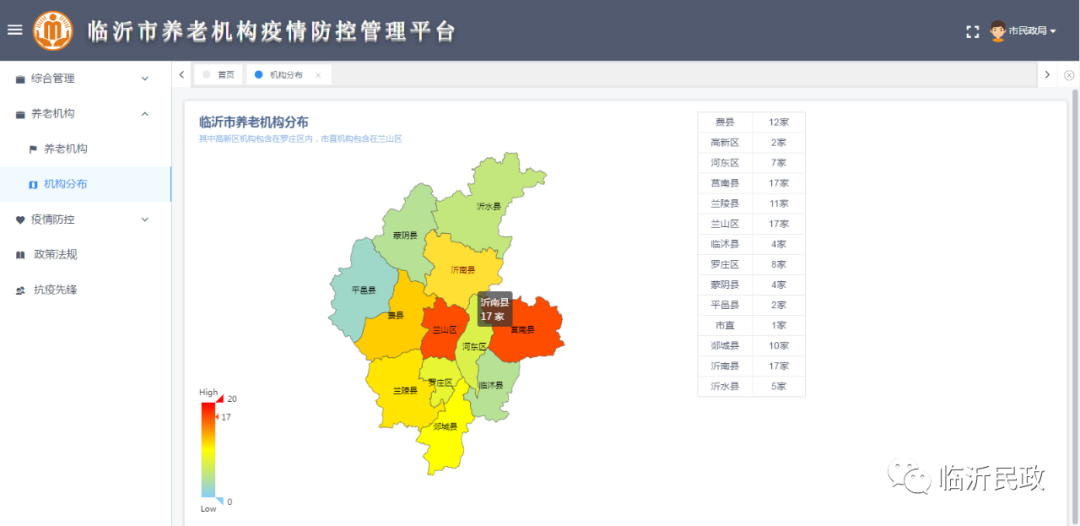The height and width of the screenshot is (526, 1080).
Task: Click the 疫情防控 heart icon
Action: click(21, 220)
